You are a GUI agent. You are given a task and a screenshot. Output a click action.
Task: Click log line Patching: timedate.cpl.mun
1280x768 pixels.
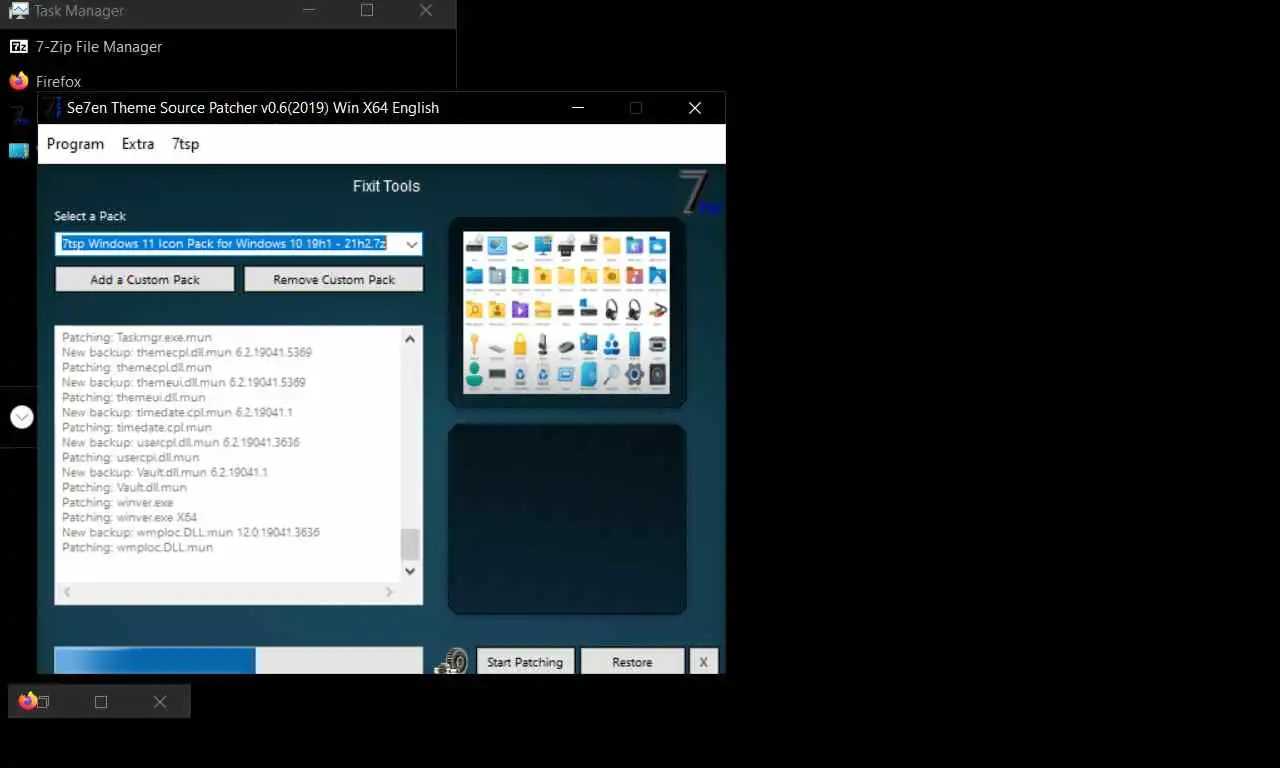tap(137, 427)
